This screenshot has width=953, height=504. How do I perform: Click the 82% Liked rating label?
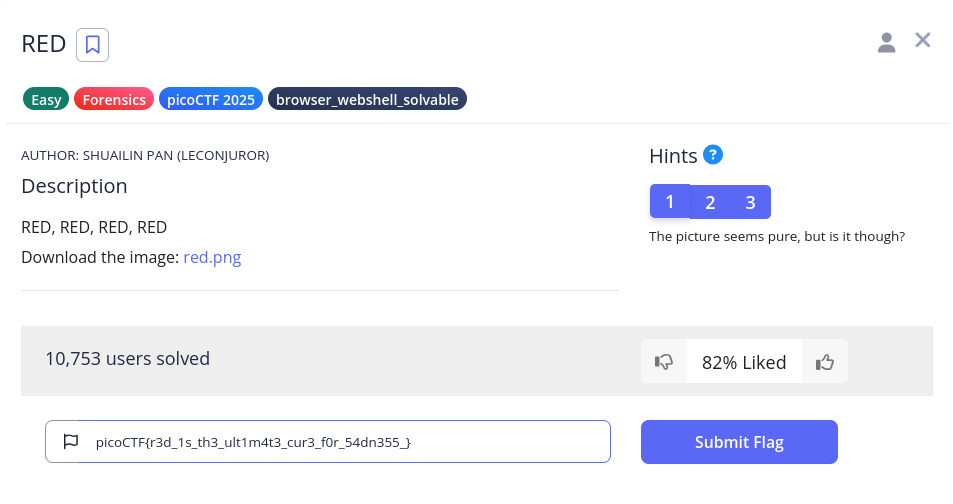coord(744,362)
